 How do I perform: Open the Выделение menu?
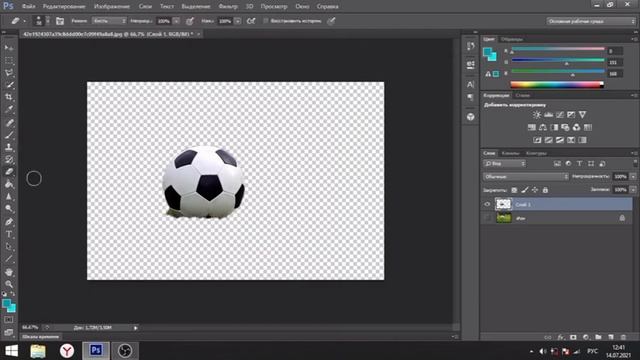[x=196, y=7]
